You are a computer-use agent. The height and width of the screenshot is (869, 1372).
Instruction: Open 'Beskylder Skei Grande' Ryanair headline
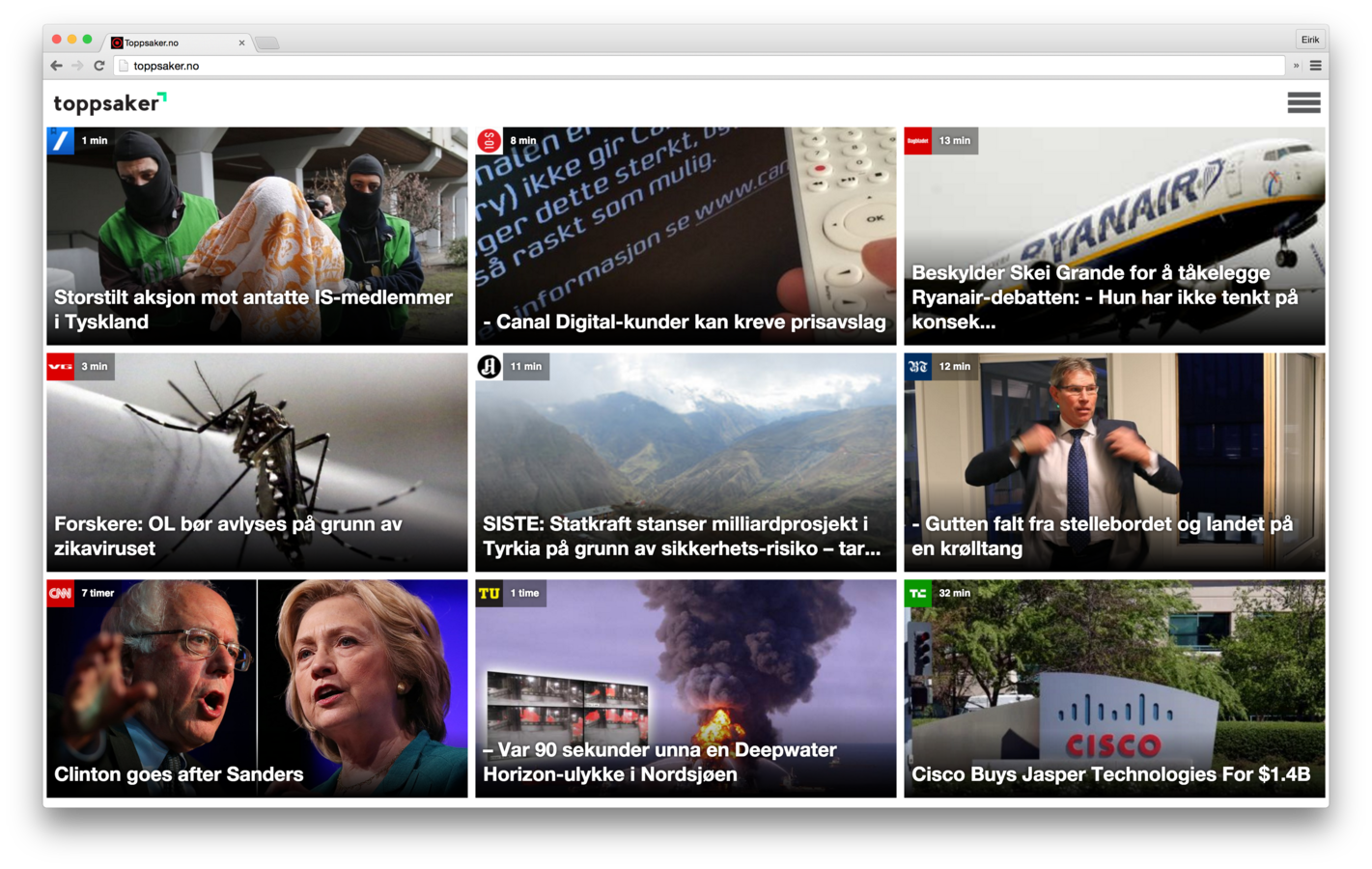[x=1105, y=297]
